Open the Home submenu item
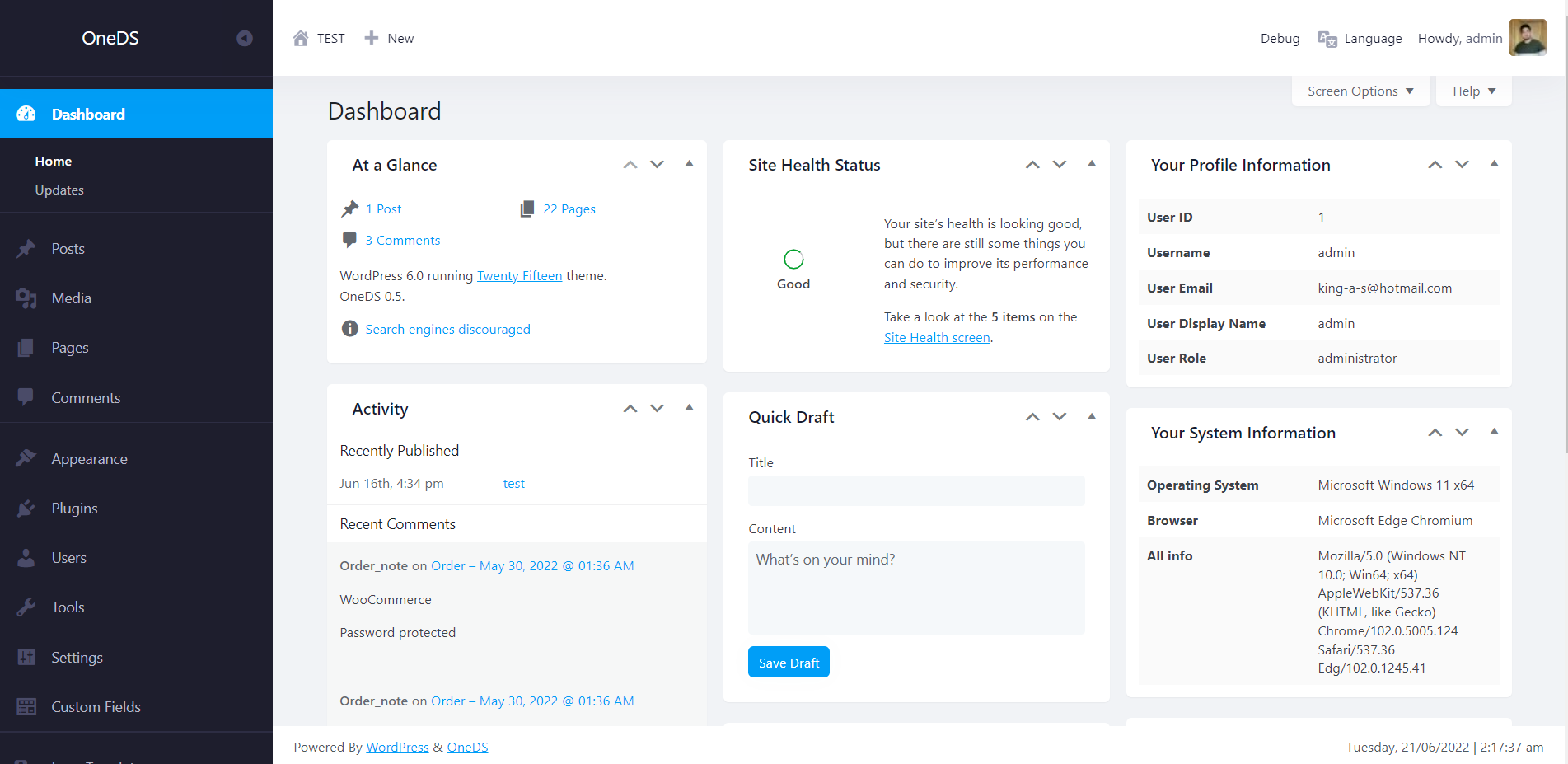This screenshot has width=1568, height=764. [x=54, y=161]
